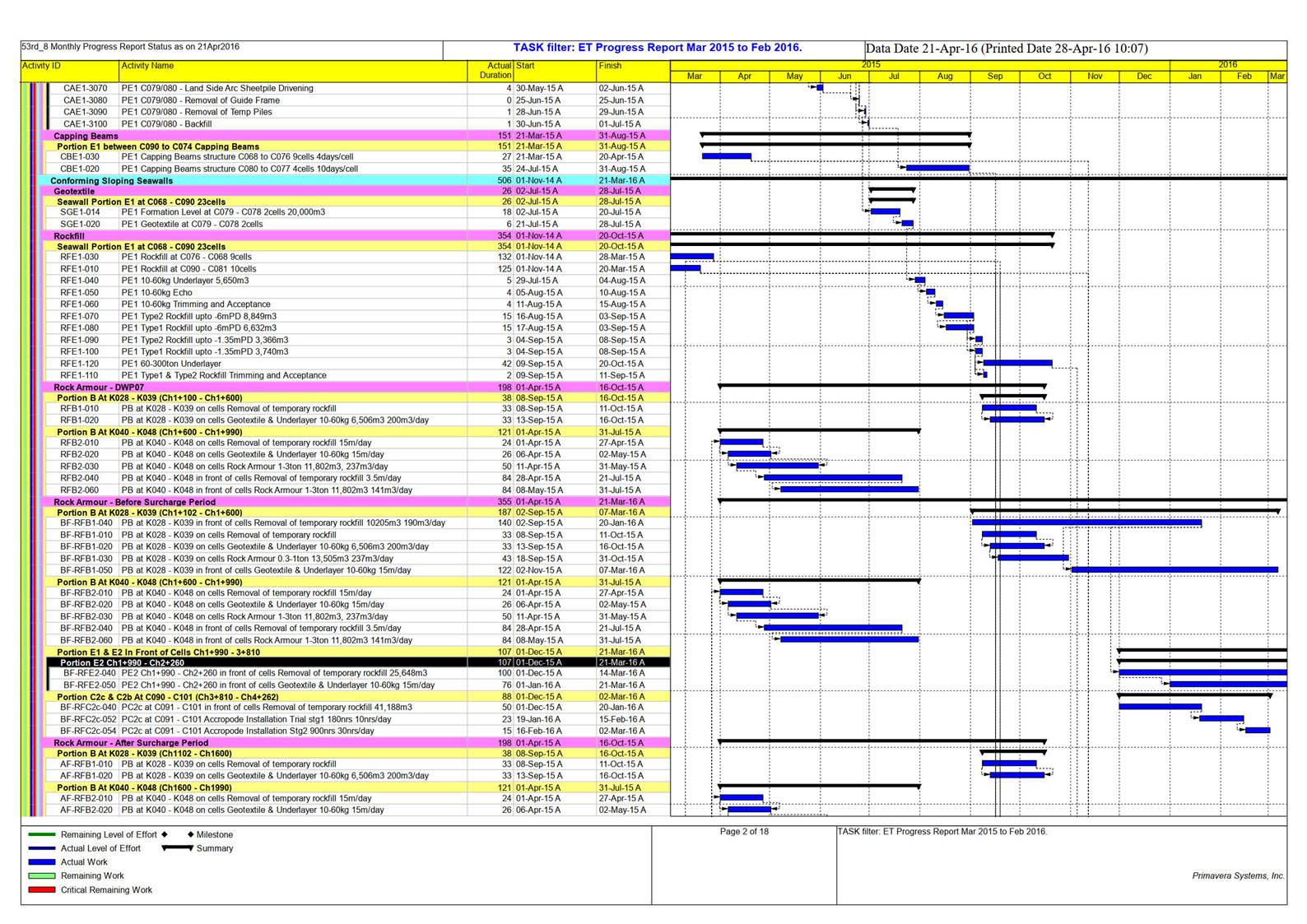The width and height of the screenshot is (1307, 924).
Task: Select Rock Armour - Before Surcharge Period band
Action: pyautogui.click(x=356, y=502)
